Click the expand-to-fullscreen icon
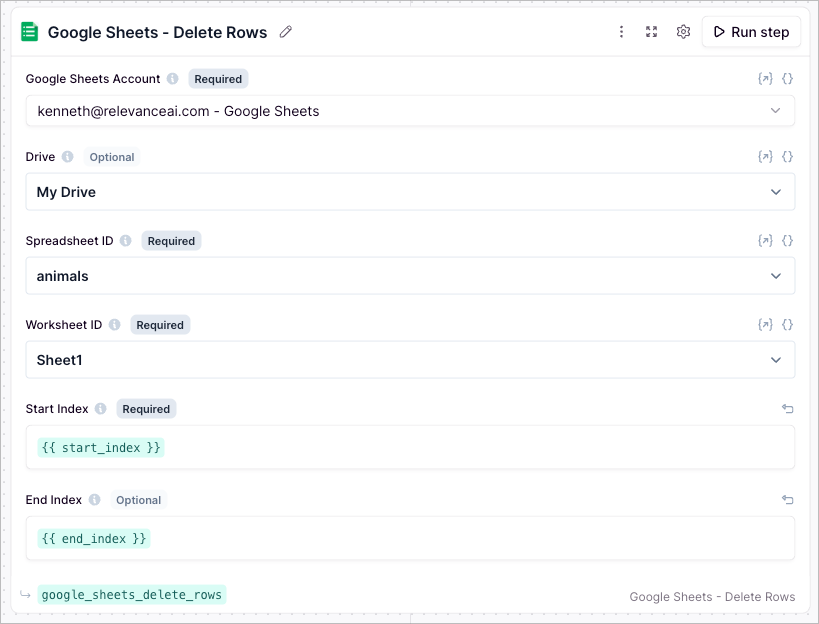The width and height of the screenshot is (819, 624). coord(651,31)
